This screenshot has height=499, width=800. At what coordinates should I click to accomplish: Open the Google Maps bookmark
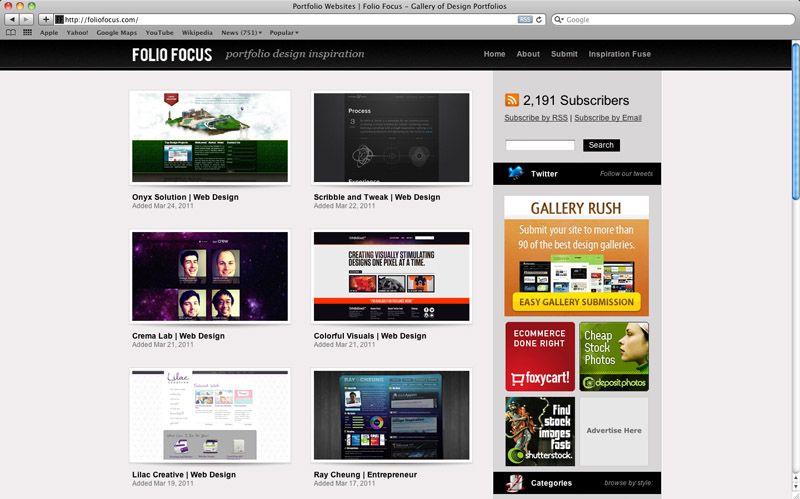pyautogui.click(x=117, y=33)
